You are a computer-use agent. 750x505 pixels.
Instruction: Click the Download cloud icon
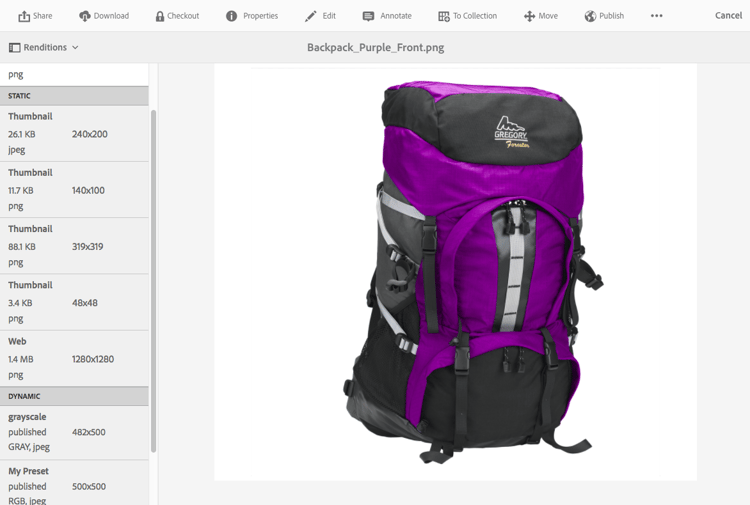pos(85,16)
